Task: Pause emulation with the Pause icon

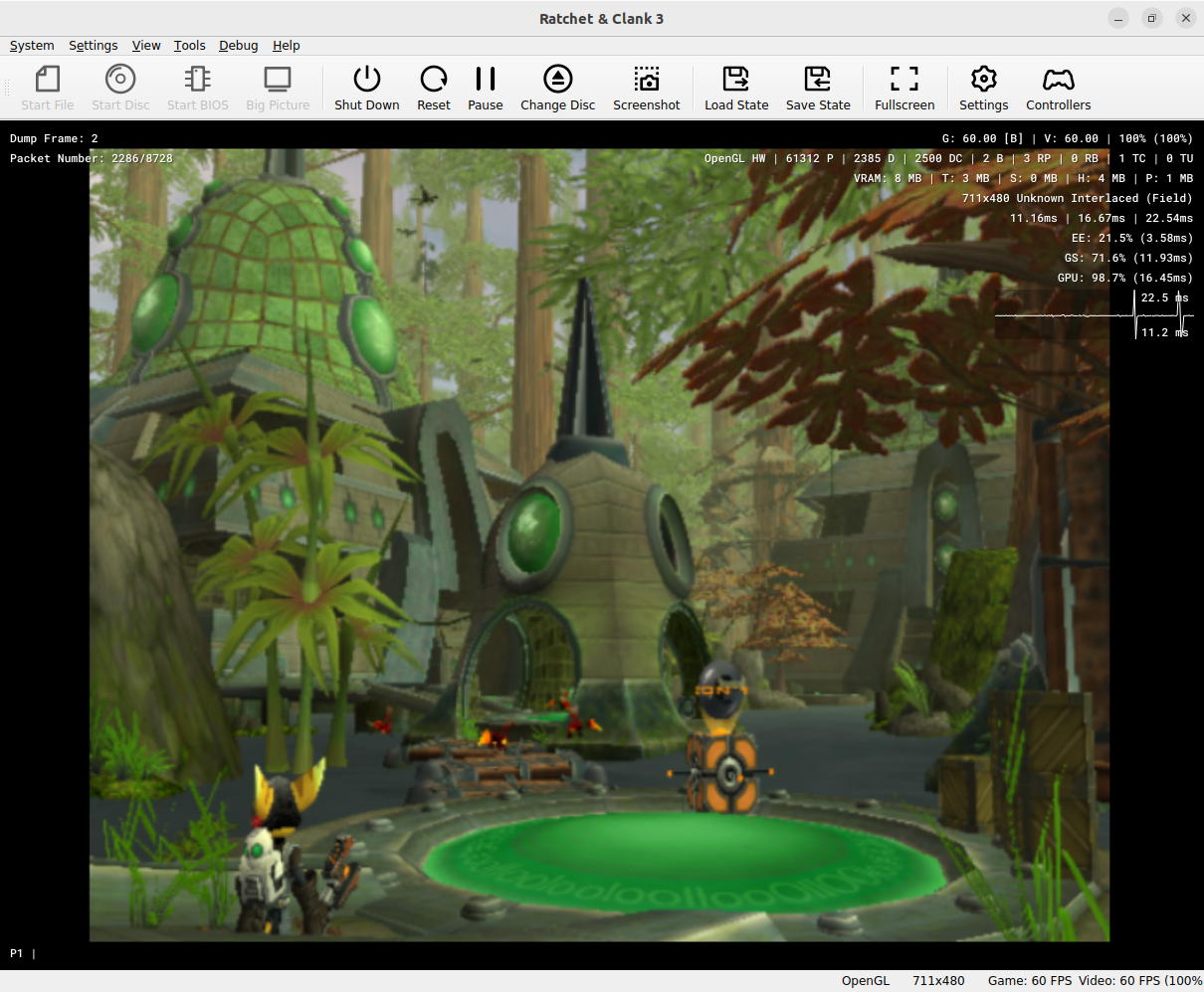Action: [486, 79]
